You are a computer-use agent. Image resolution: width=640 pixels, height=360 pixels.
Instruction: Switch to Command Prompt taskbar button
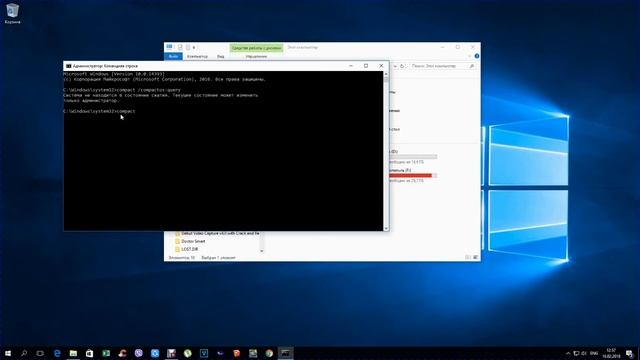[x=286, y=353]
